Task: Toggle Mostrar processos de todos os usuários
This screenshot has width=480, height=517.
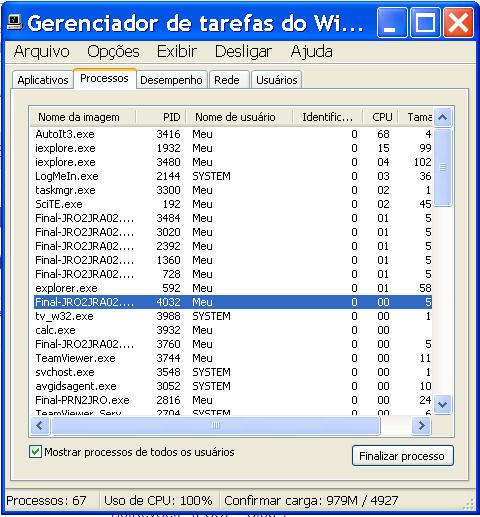Action: [35, 452]
